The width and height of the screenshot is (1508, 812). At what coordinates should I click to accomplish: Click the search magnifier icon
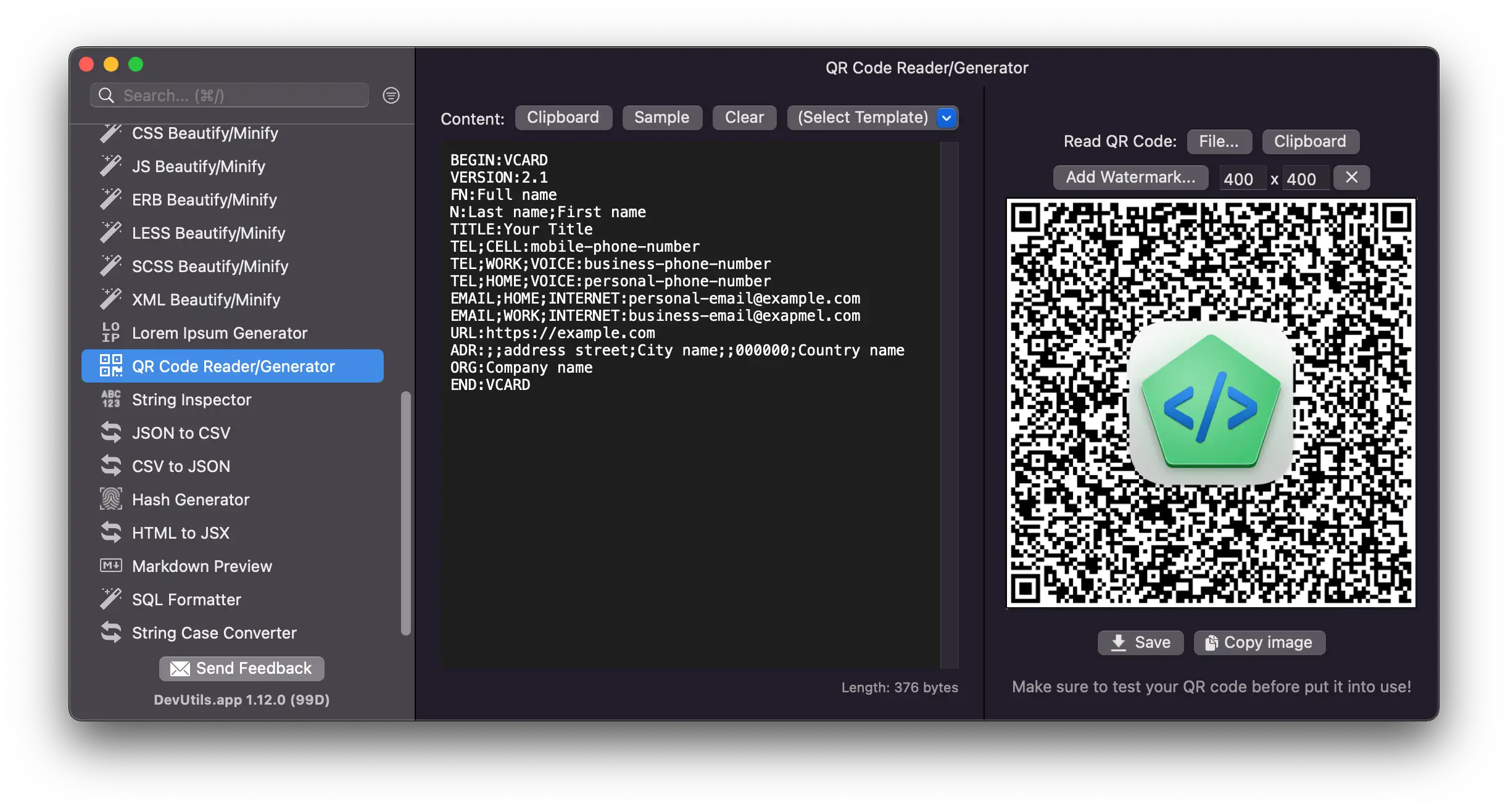click(x=107, y=95)
